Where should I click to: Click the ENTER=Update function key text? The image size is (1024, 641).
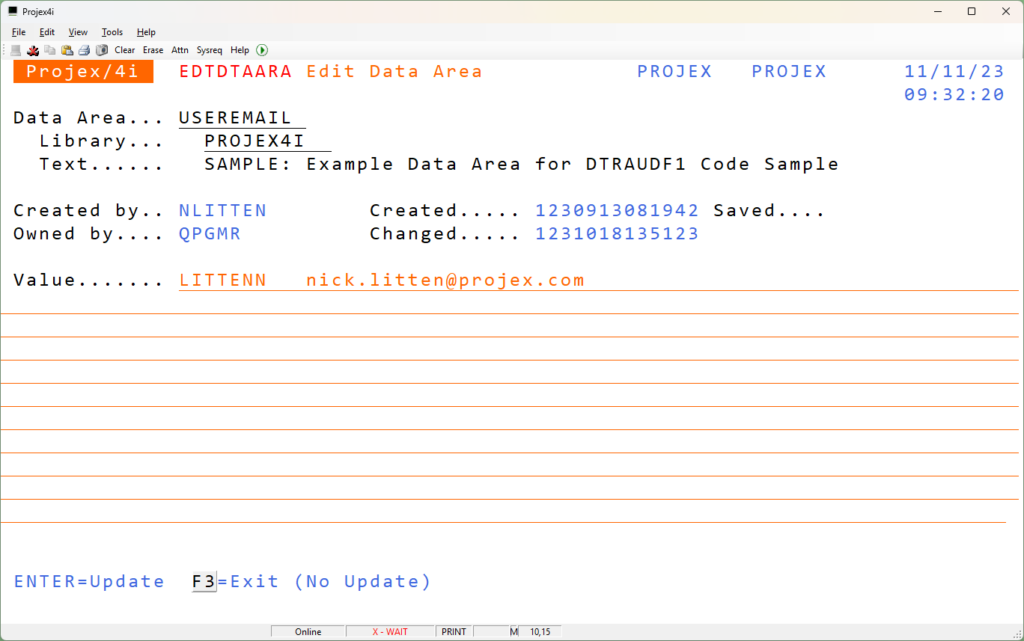coord(89,582)
